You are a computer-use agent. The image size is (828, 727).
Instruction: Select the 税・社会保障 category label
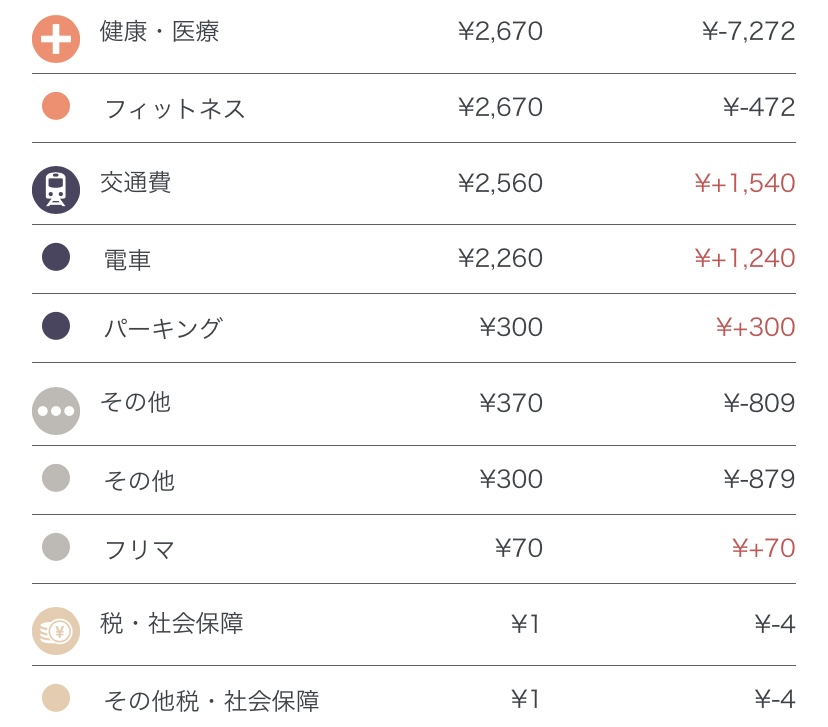tap(171, 624)
